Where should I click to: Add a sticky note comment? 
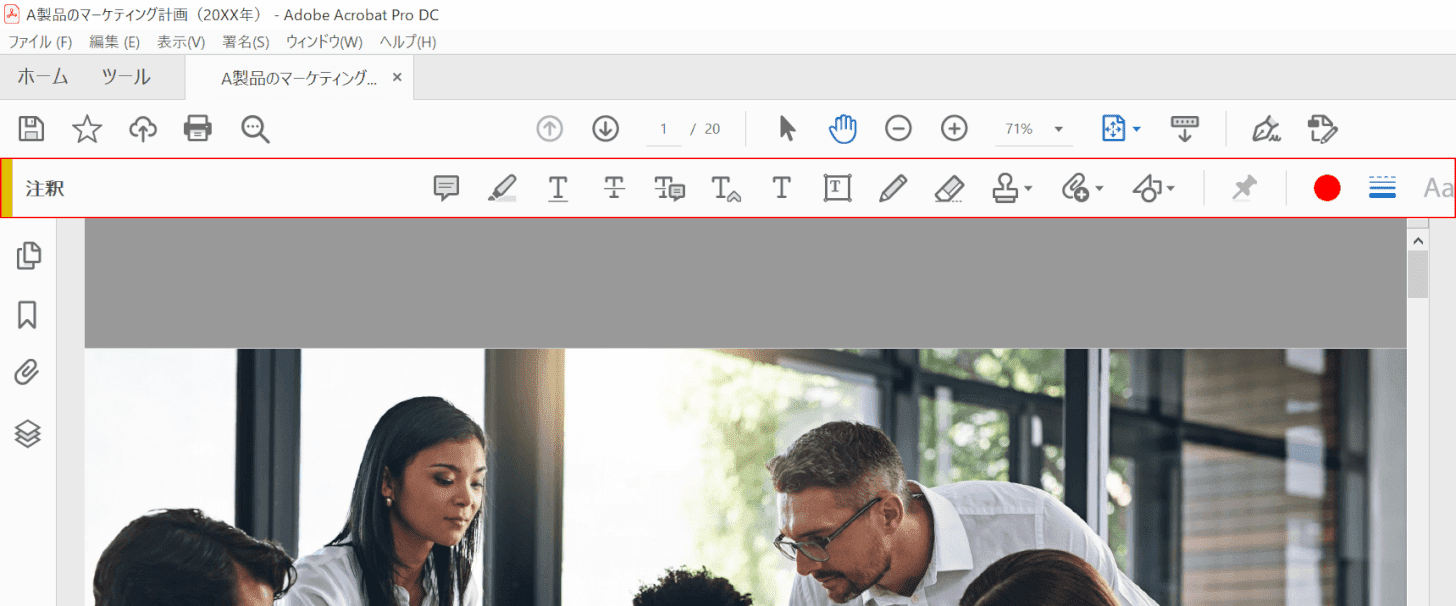tap(446, 188)
